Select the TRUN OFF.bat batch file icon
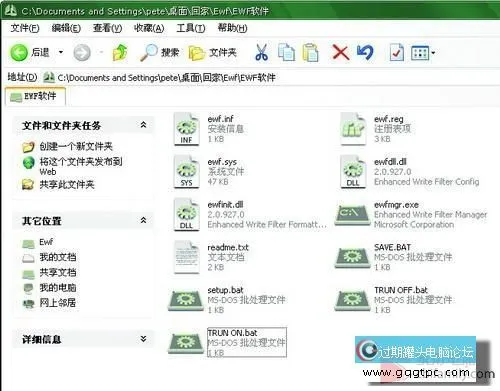 point(352,300)
